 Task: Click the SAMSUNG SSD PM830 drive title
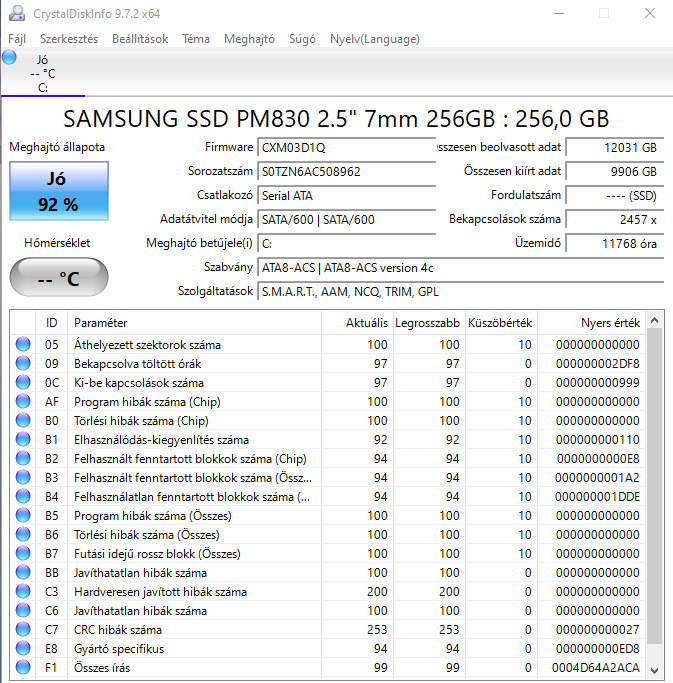(336, 118)
